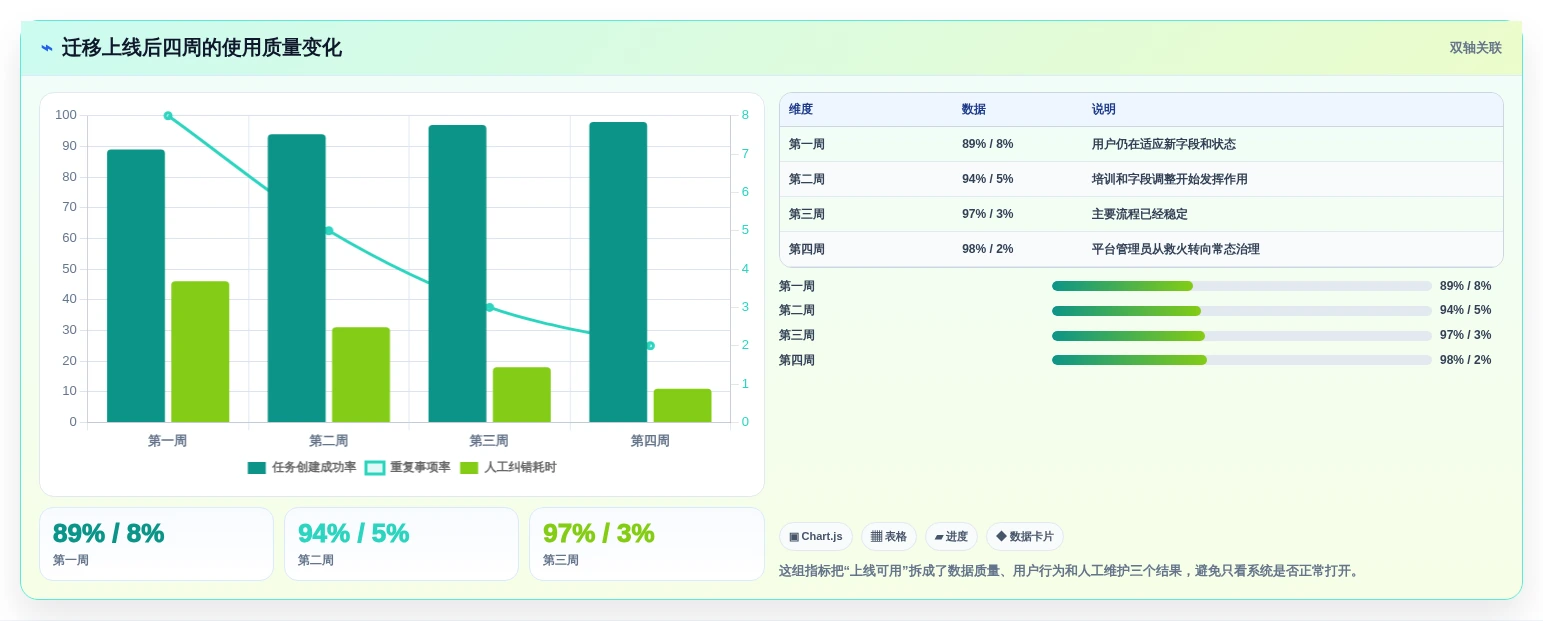This screenshot has height=621, width=1543.
Task: Click the 第四周 x-axis label
Action: point(650,441)
